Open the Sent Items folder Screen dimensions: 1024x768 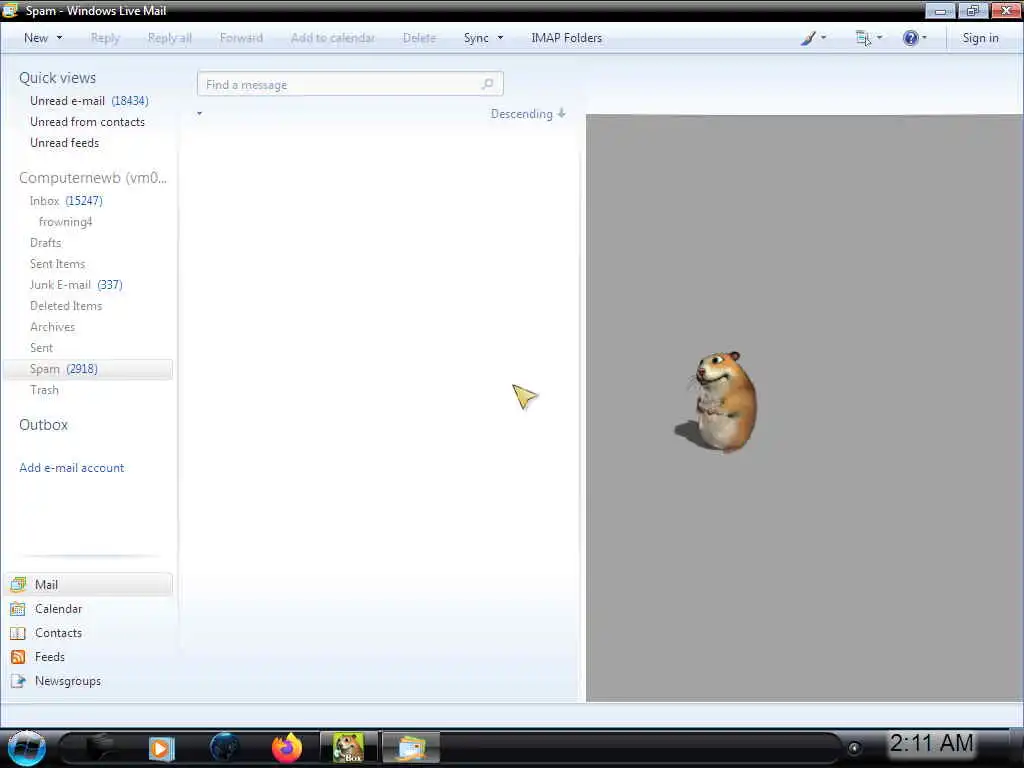[57, 264]
